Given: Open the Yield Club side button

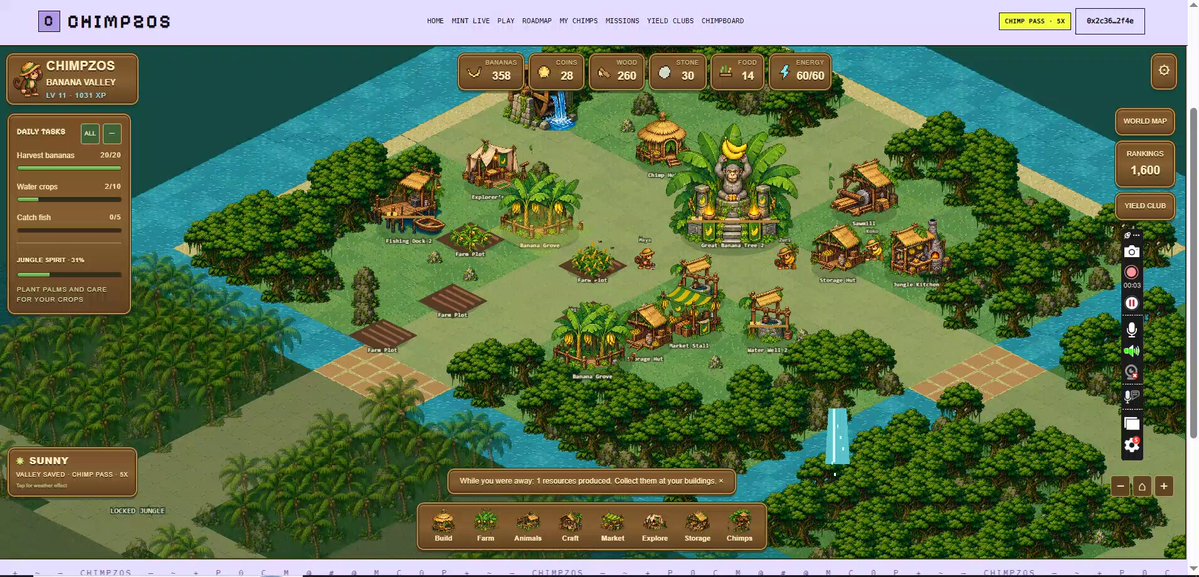Looking at the screenshot, I should [x=1145, y=206].
